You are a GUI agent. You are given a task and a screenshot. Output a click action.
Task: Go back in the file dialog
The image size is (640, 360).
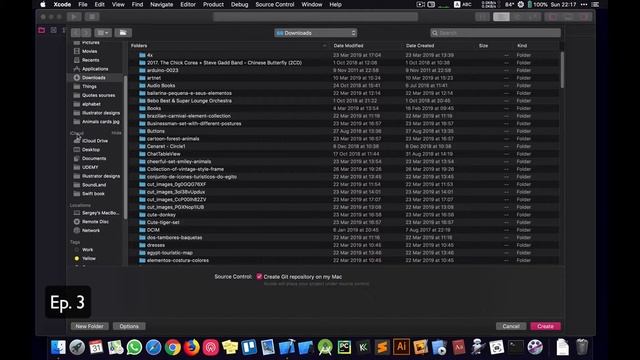[76, 33]
